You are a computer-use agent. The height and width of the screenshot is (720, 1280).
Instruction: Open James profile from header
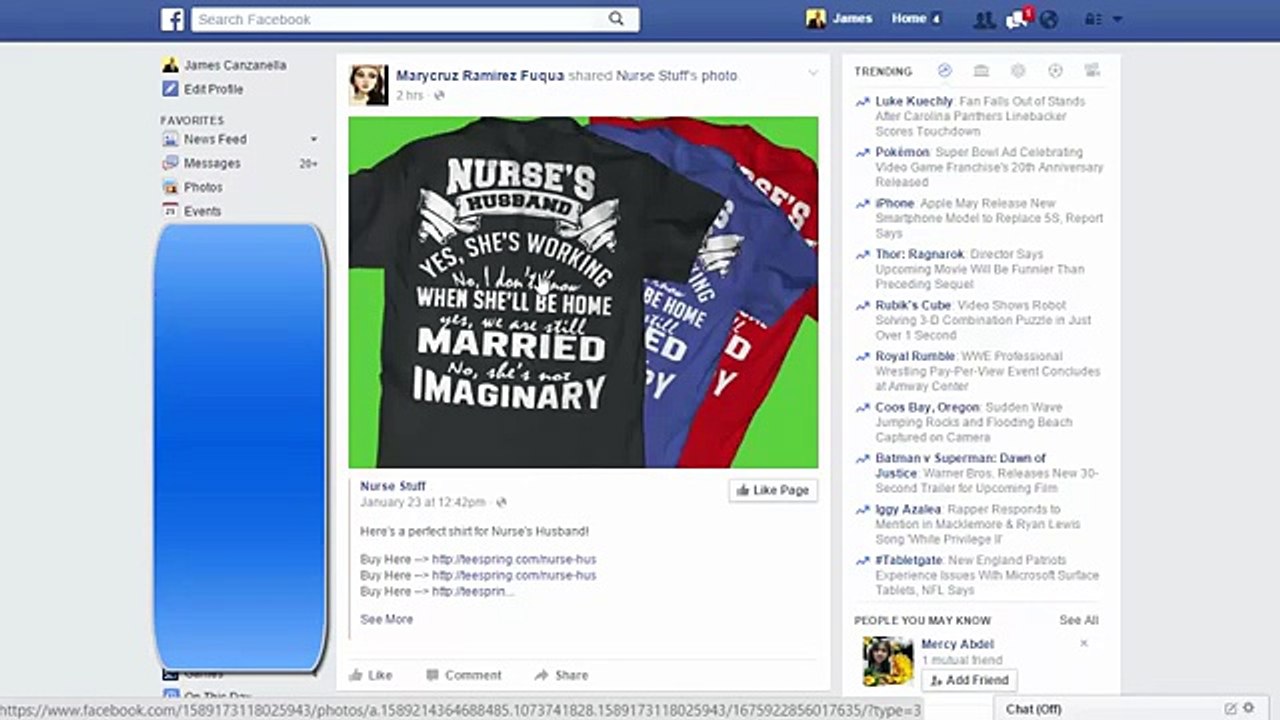(x=852, y=18)
